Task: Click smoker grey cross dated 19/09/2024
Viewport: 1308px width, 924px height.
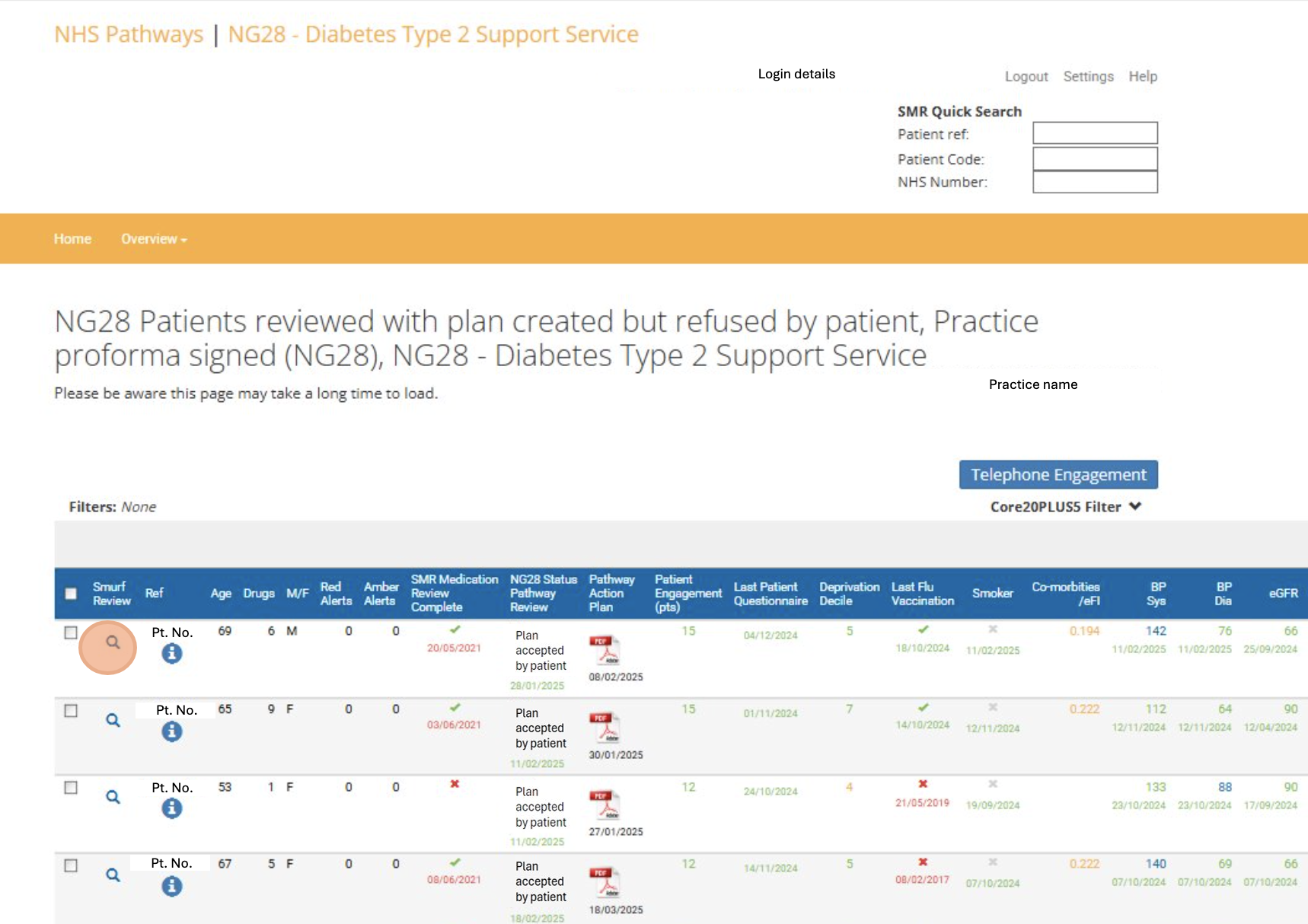Action: click(x=993, y=784)
